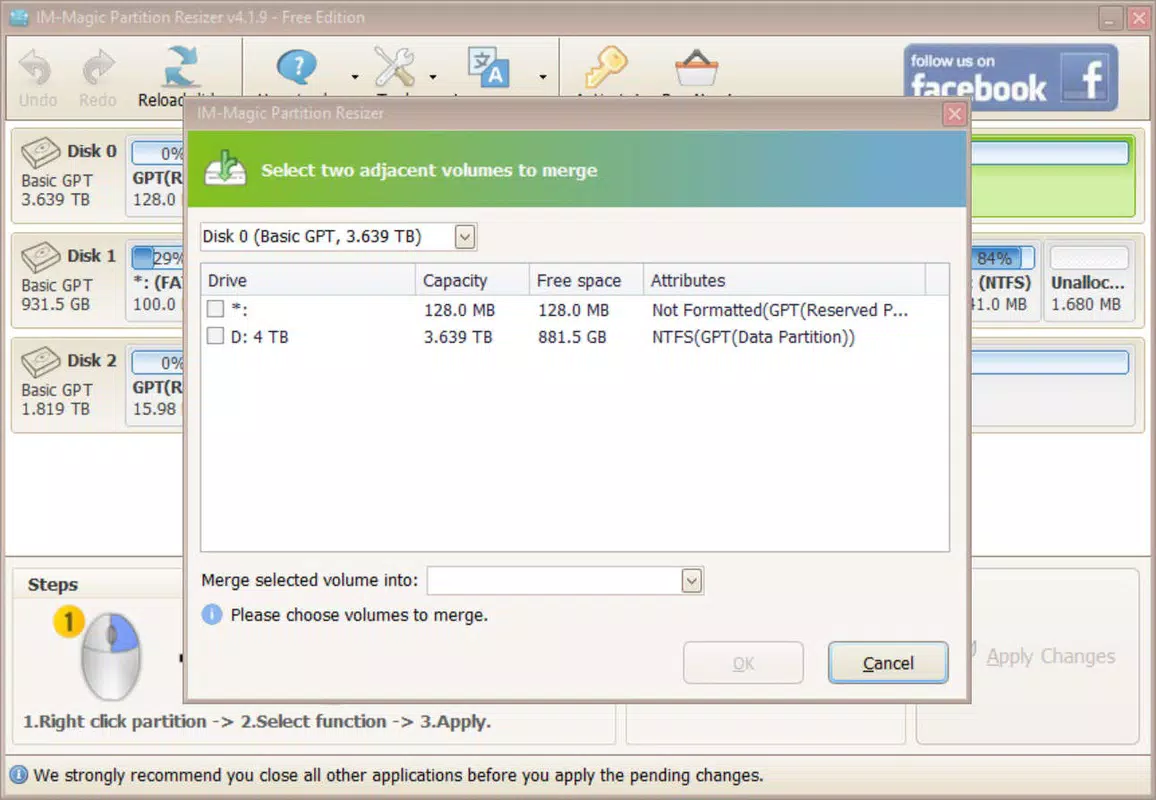Click the NTFS(GPT(Data Partition)) attribute text
The image size is (1156, 800).
[x=753, y=337]
